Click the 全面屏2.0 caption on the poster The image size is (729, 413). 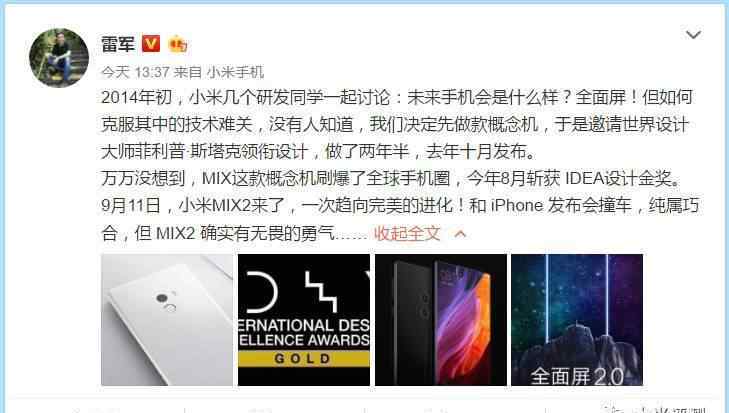(577, 376)
